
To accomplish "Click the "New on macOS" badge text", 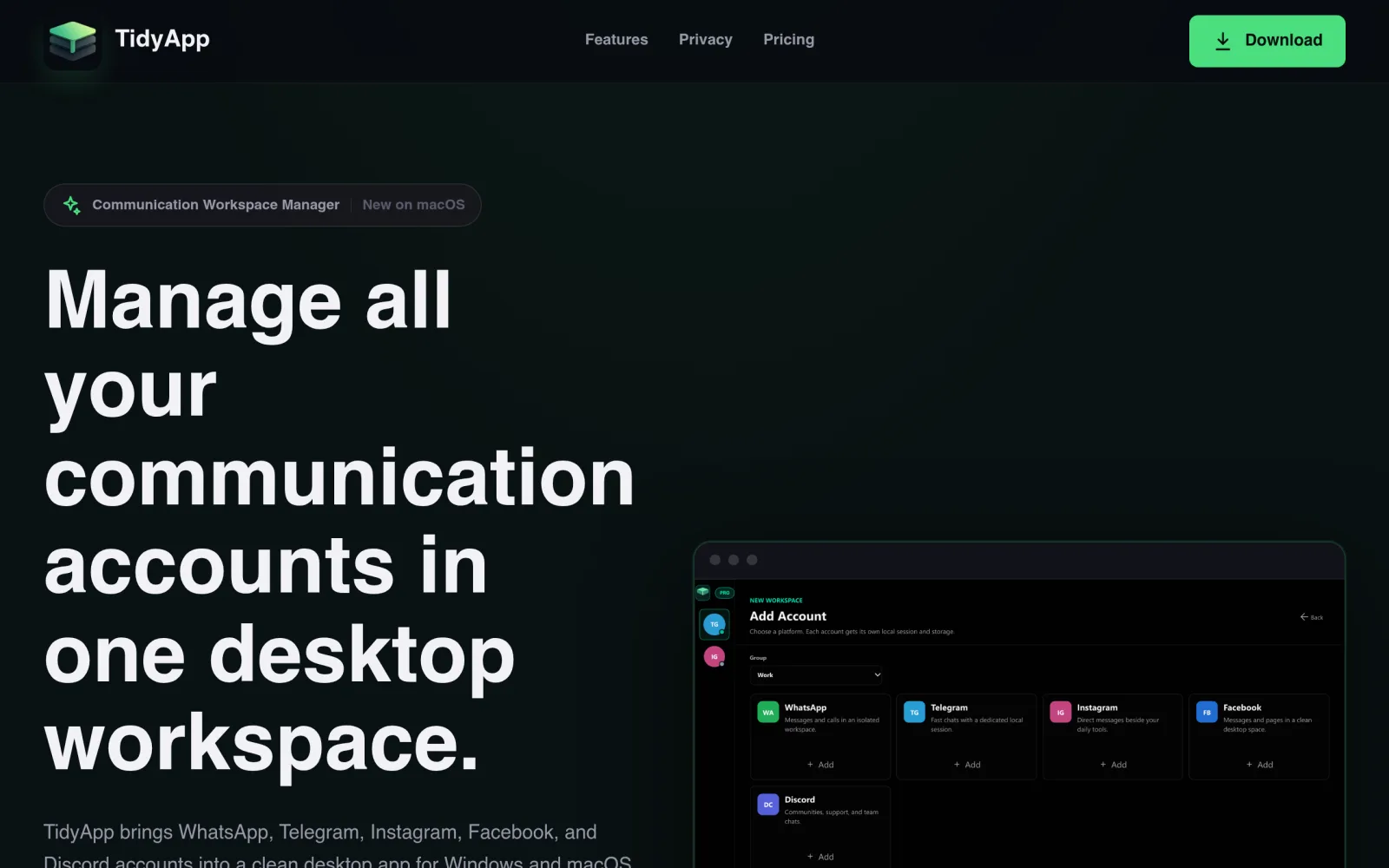I will (413, 205).
